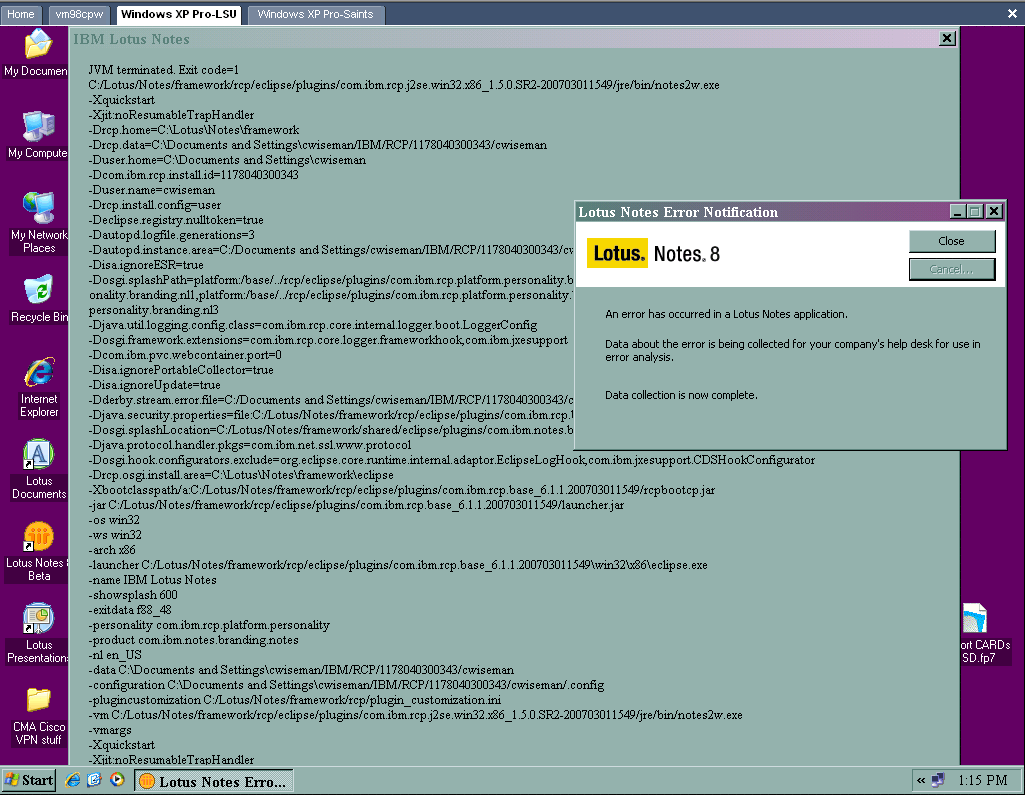Click the '-os win32' line
Viewport: 1025px width, 795px height.
pos(115,520)
